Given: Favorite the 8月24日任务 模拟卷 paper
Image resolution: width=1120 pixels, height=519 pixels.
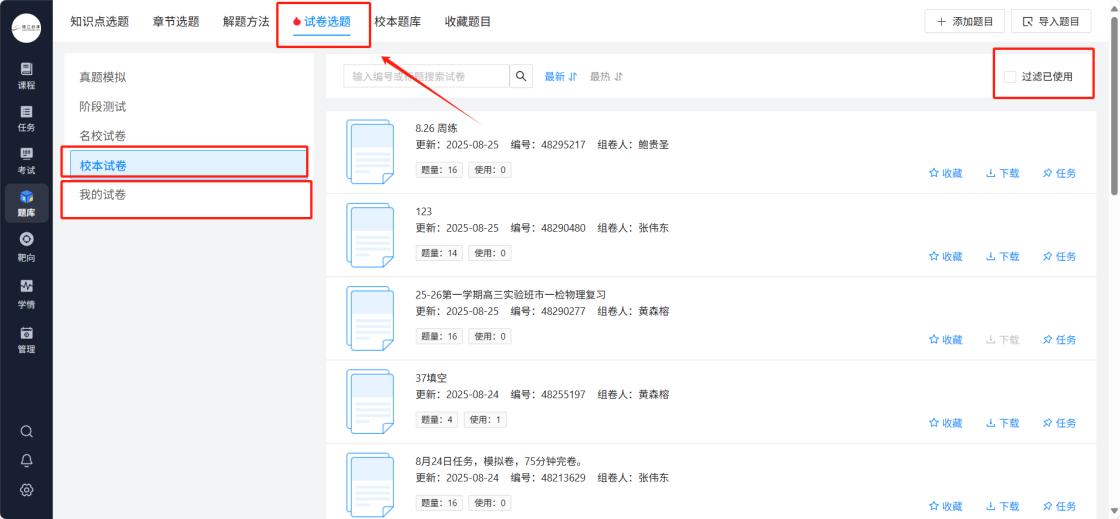Looking at the screenshot, I should (x=945, y=506).
